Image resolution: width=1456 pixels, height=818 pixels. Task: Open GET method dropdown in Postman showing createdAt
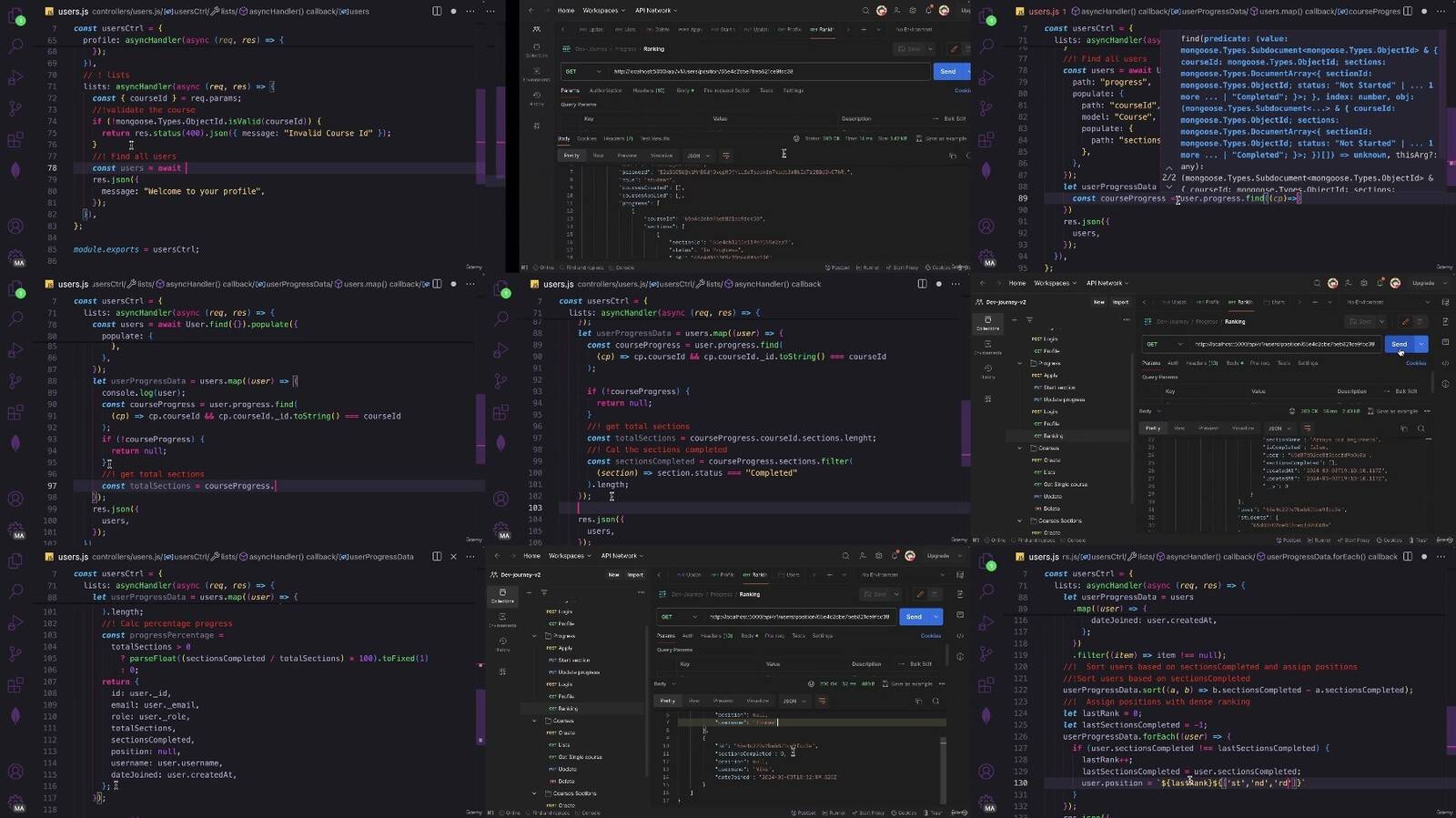click(x=1164, y=344)
